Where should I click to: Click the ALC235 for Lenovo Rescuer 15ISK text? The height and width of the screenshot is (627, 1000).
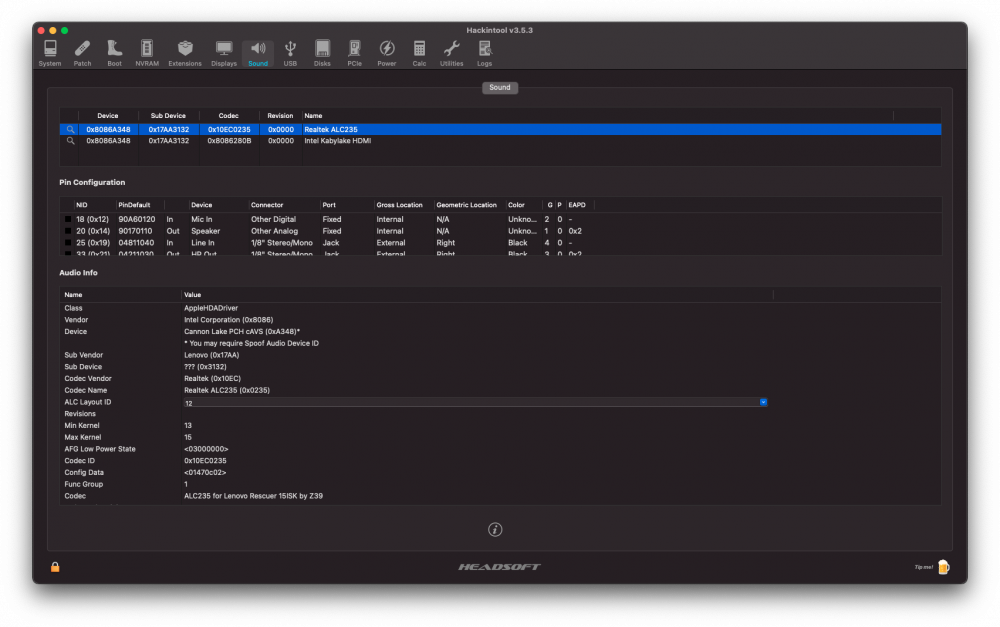[253, 496]
